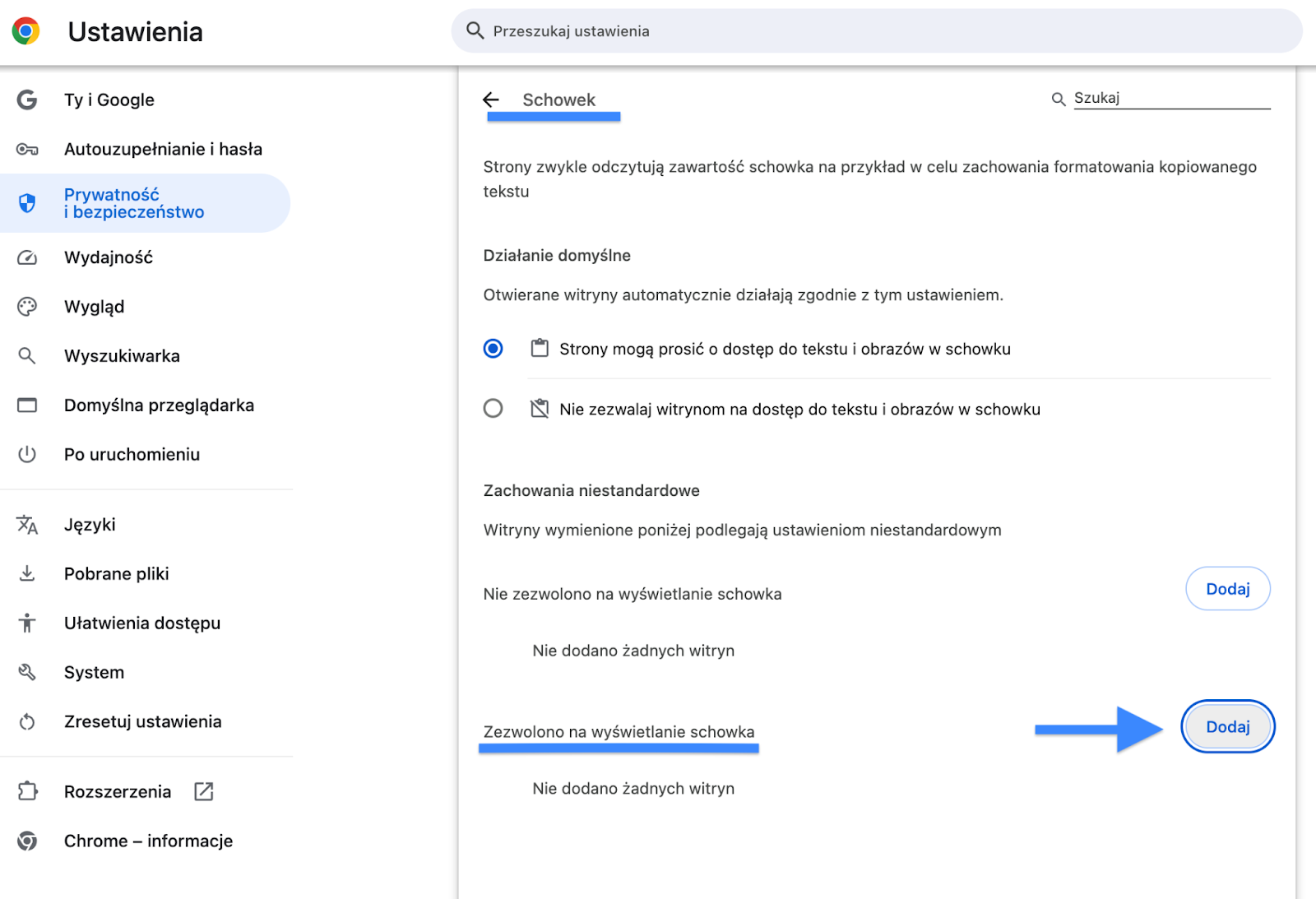The image size is (1316, 899).
Task: Click the system wrench icon
Action: pos(27,672)
